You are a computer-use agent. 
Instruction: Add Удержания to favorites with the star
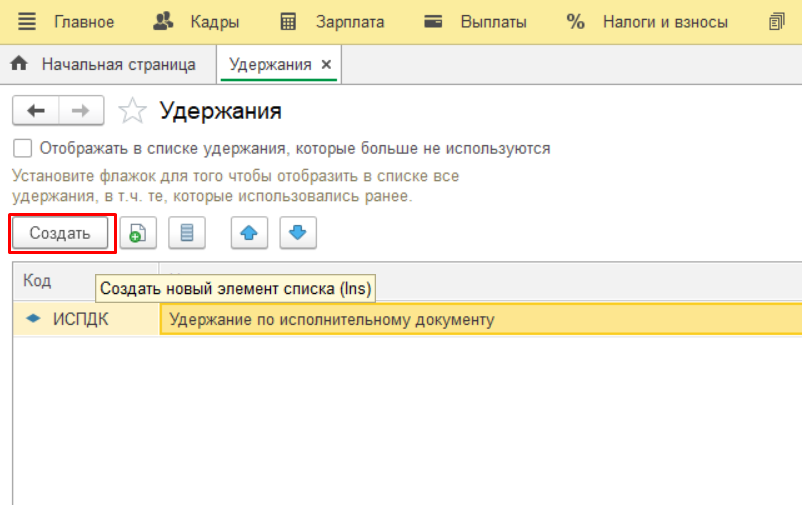(132, 111)
